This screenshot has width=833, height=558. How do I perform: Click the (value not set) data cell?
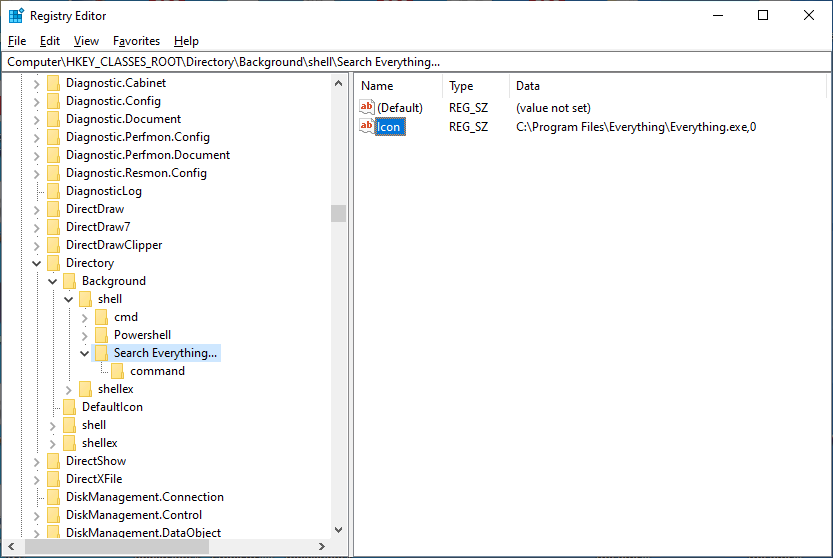tap(553, 108)
